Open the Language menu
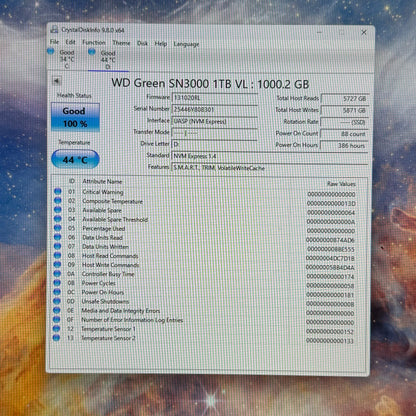The image size is (416, 416). coord(186,44)
